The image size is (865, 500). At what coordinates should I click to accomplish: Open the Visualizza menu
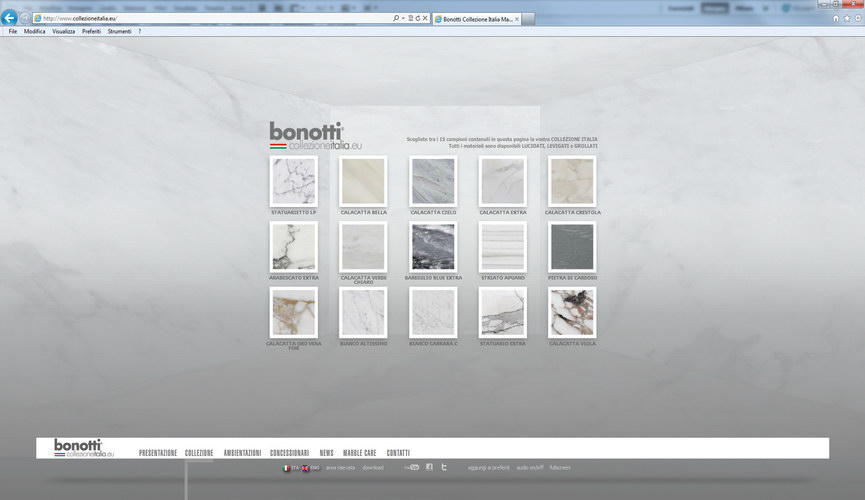point(63,31)
